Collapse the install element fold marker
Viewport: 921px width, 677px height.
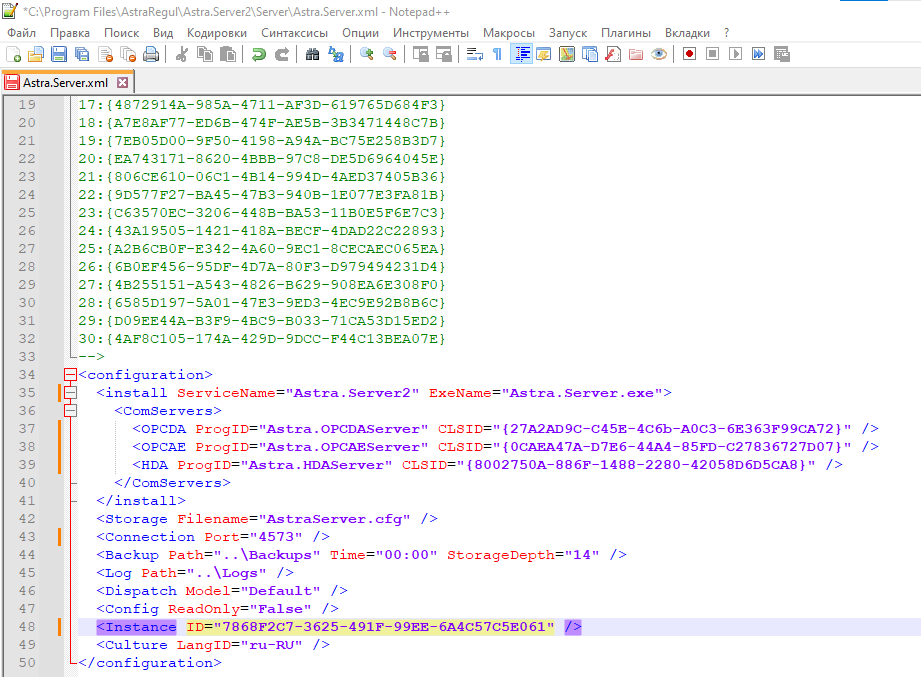pos(70,393)
